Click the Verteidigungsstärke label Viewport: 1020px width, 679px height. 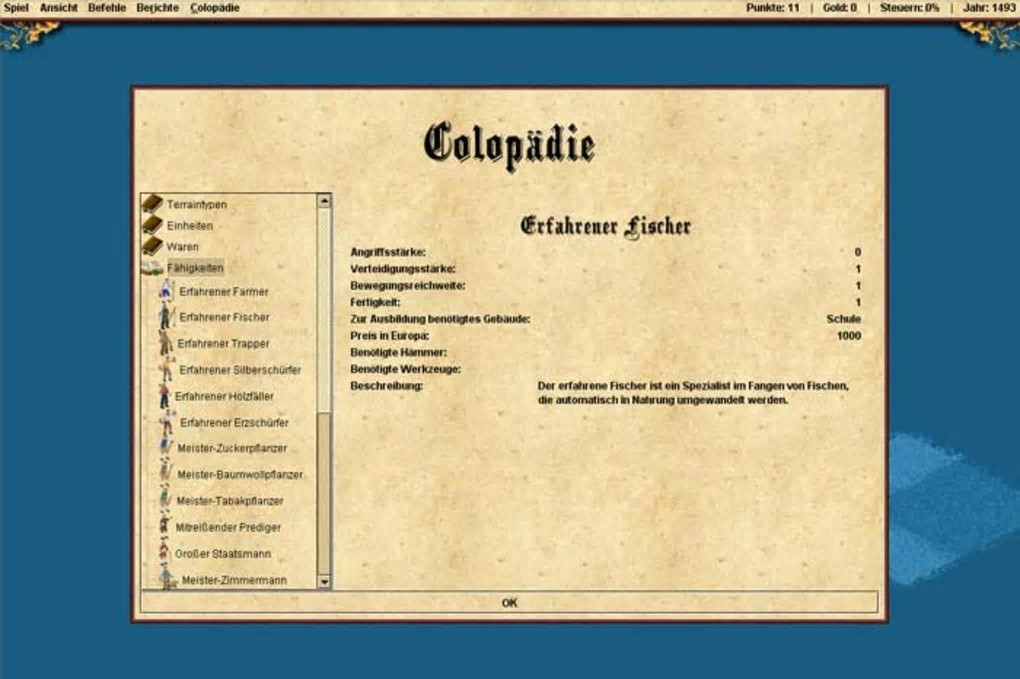click(x=403, y=269)
